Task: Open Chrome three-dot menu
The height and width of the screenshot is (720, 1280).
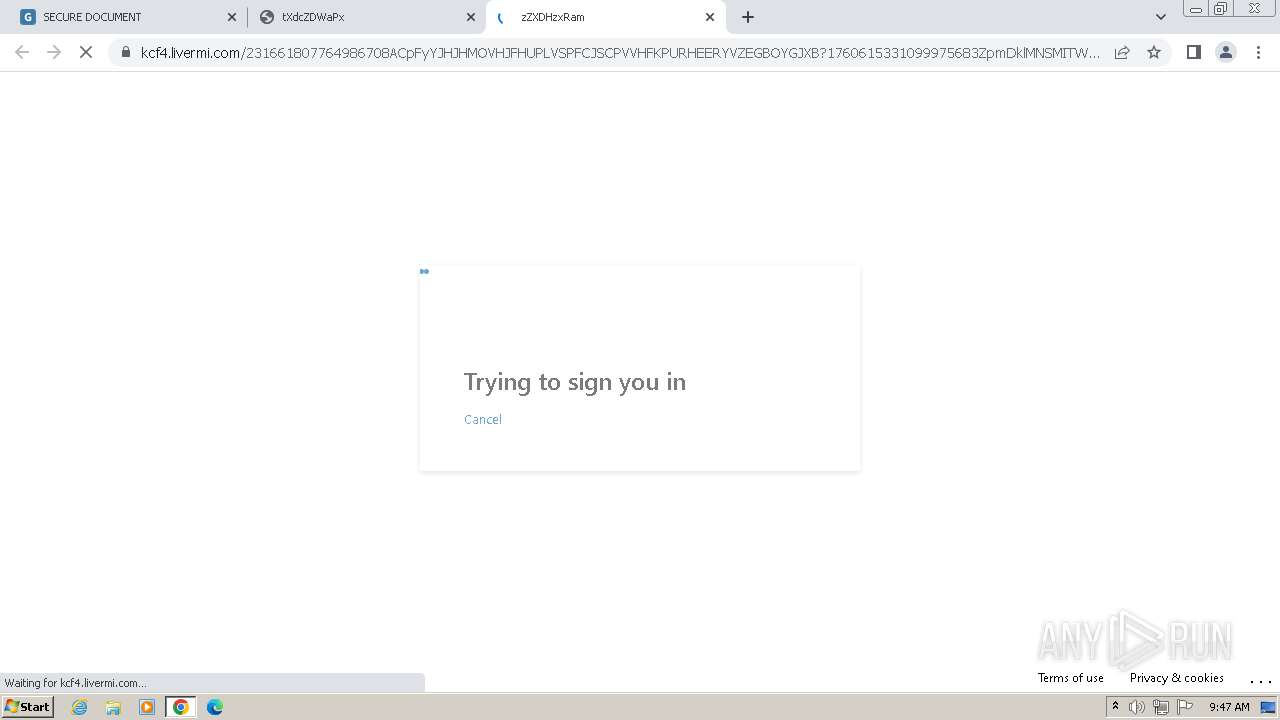Action: [x=1258, y=52]
